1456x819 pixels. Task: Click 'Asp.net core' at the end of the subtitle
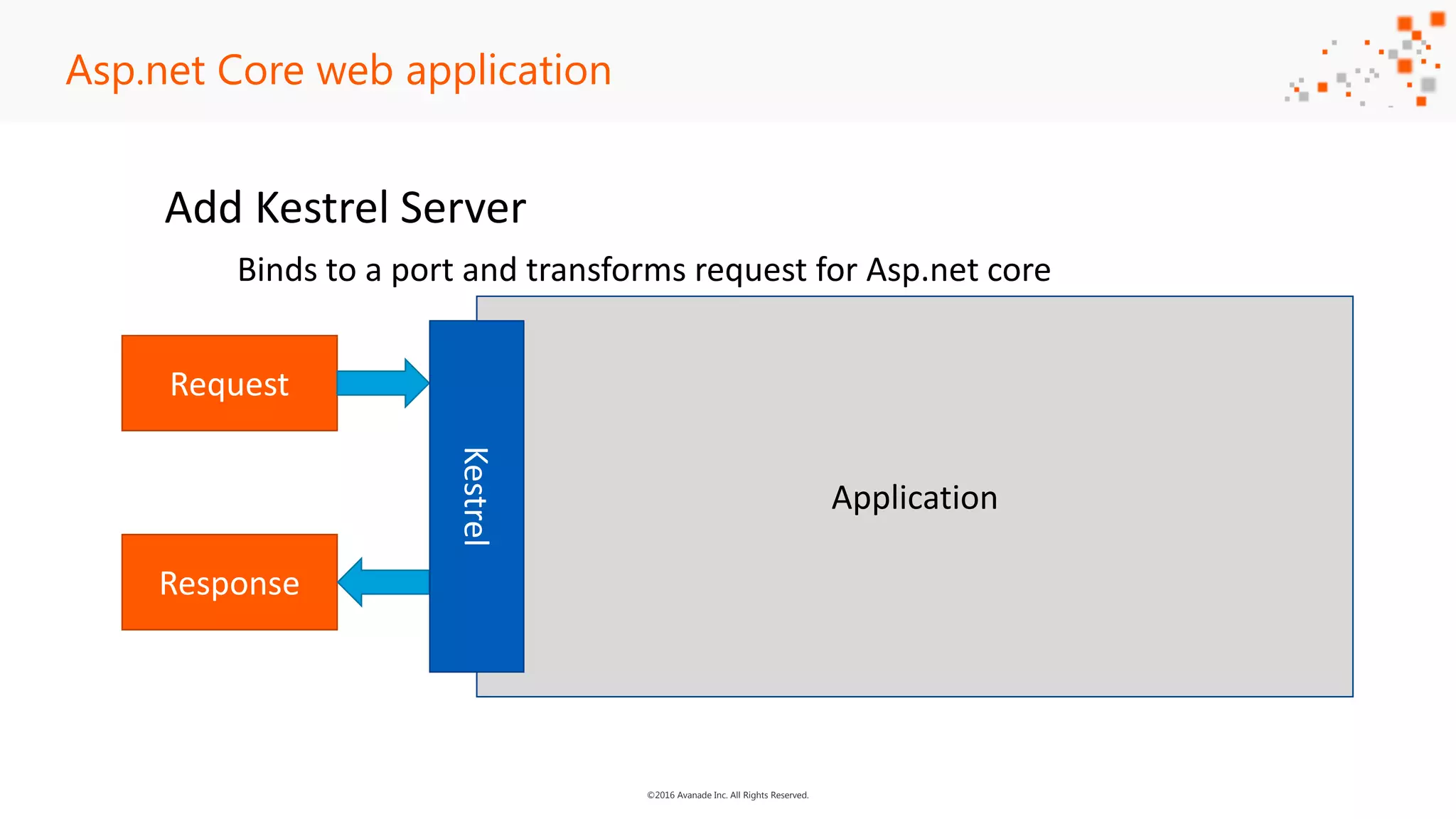coord(958,270)
